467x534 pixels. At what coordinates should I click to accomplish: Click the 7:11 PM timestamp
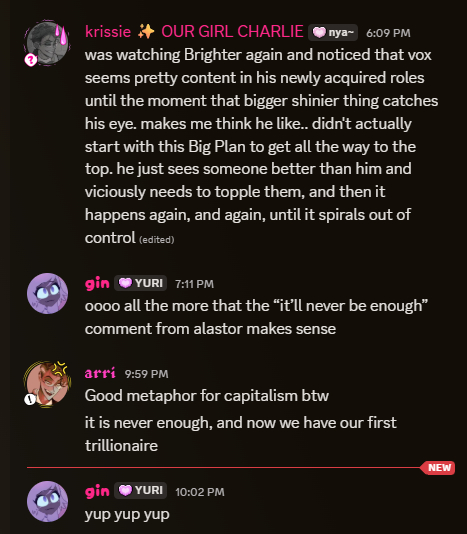click(194, 284)
